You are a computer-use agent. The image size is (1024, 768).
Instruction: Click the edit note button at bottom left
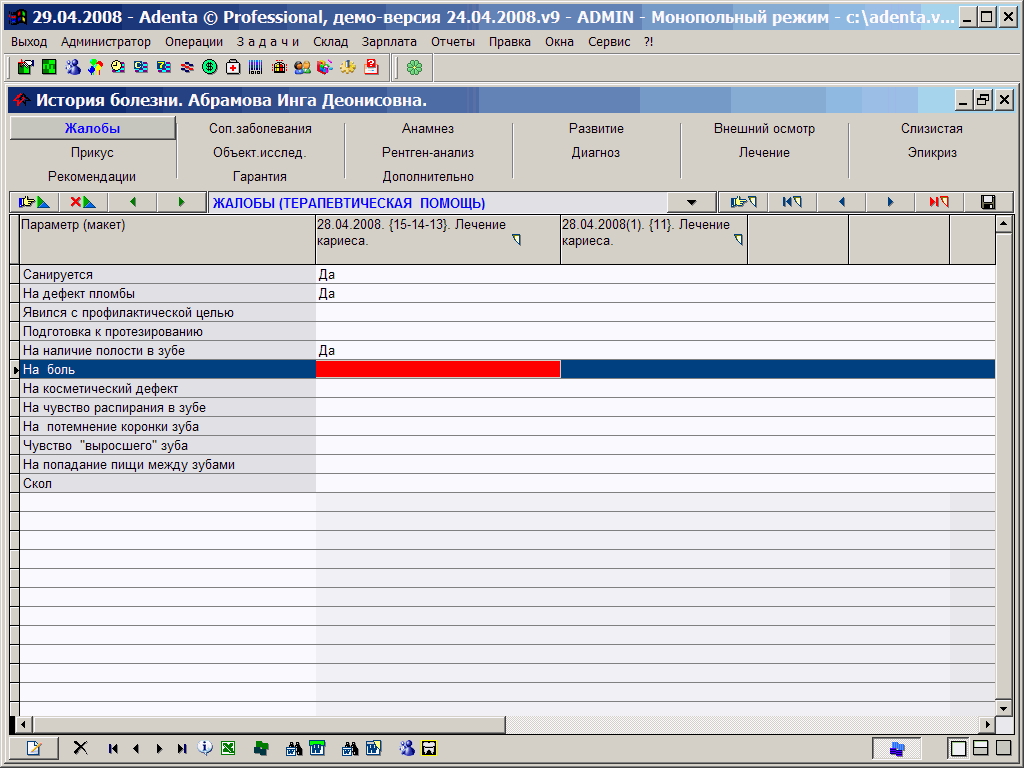click(x=34, y=748)
